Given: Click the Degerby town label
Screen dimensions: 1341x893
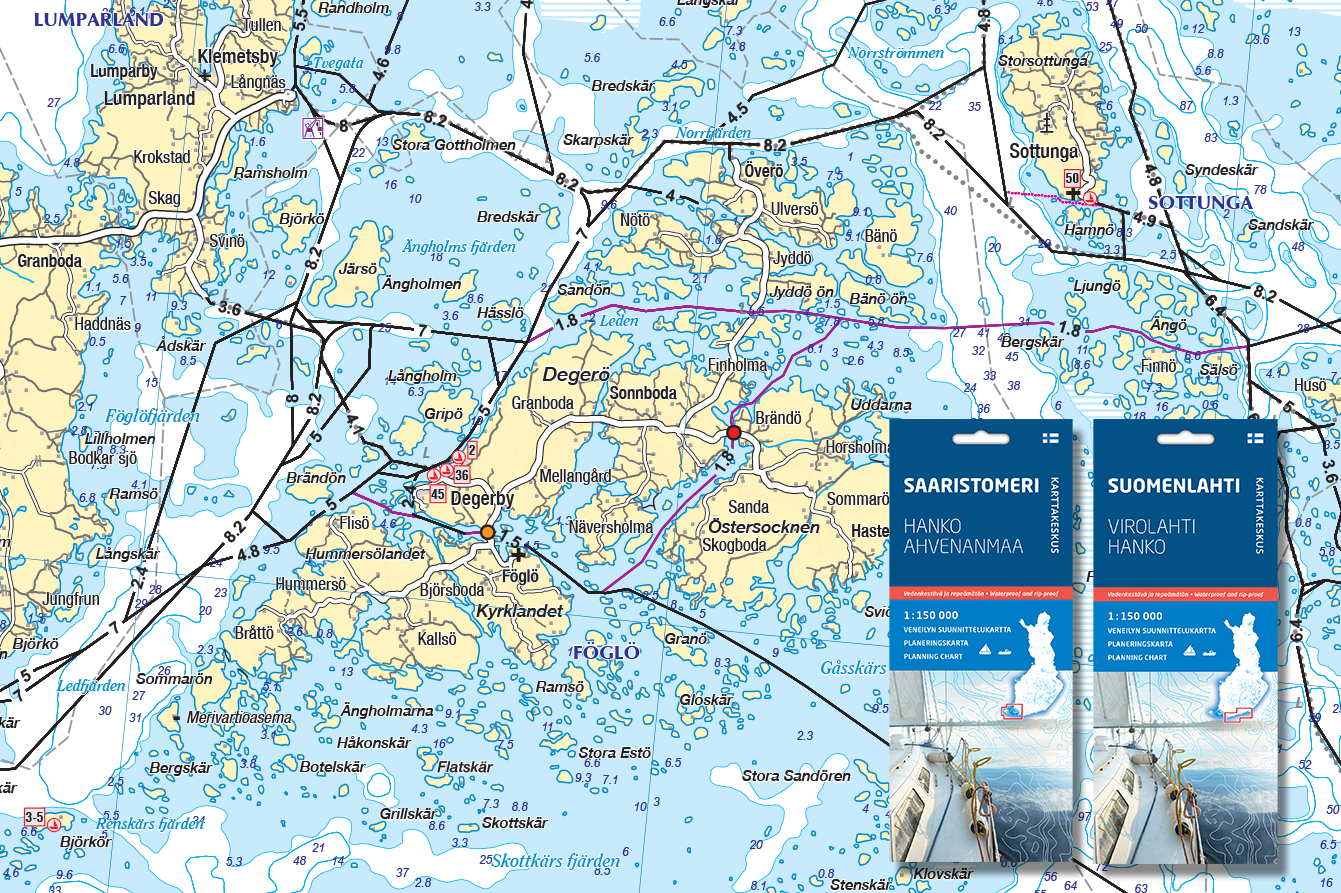Looking at the screenshot, I should [x=482, y=498].
